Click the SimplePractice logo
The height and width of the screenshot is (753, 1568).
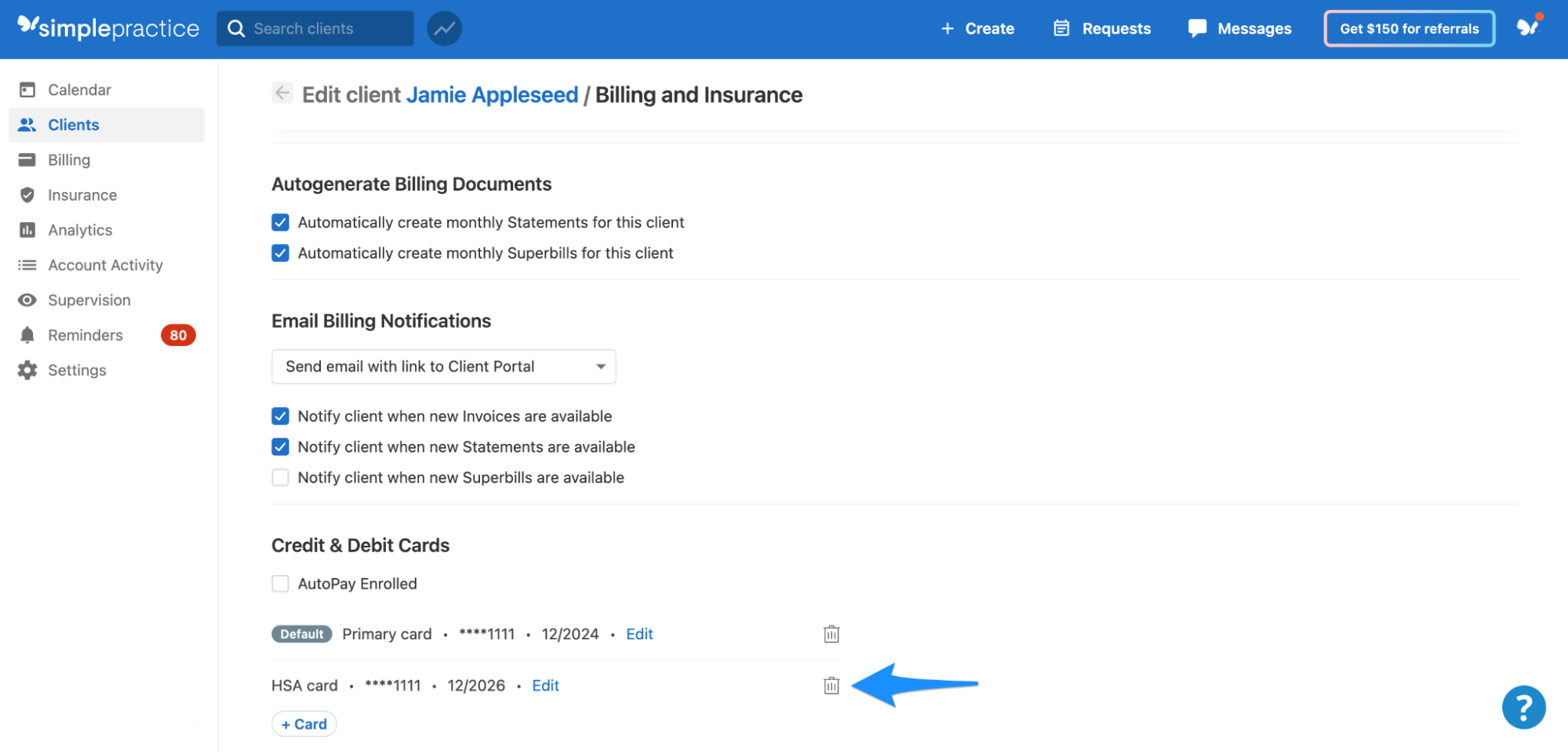(107, 27)
